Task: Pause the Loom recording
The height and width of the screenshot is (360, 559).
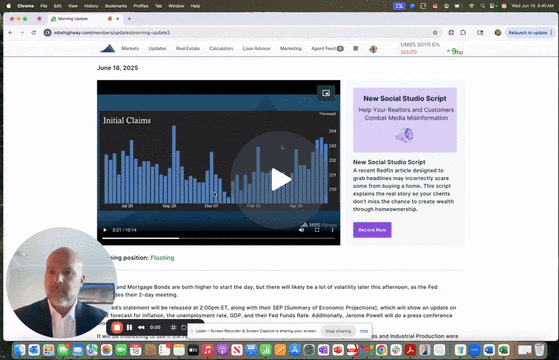Action: click(129, 327)
